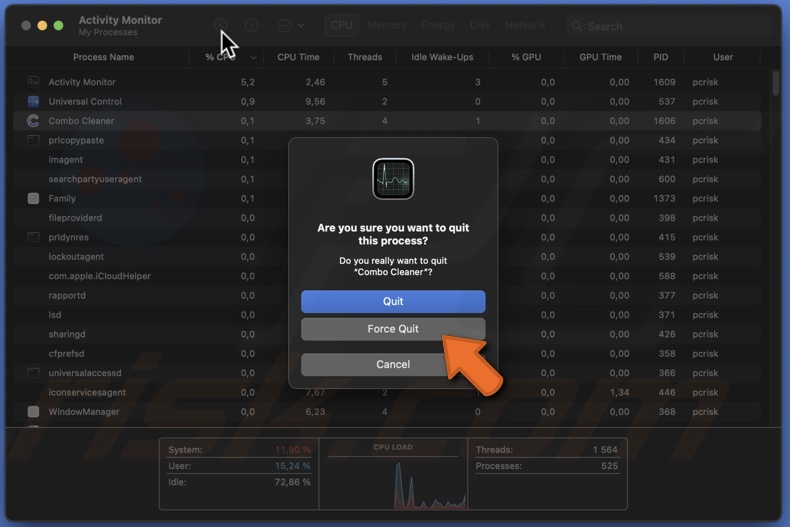Sort by Threads column header
This screenshot has width=790, height=527.
(365, 57)
